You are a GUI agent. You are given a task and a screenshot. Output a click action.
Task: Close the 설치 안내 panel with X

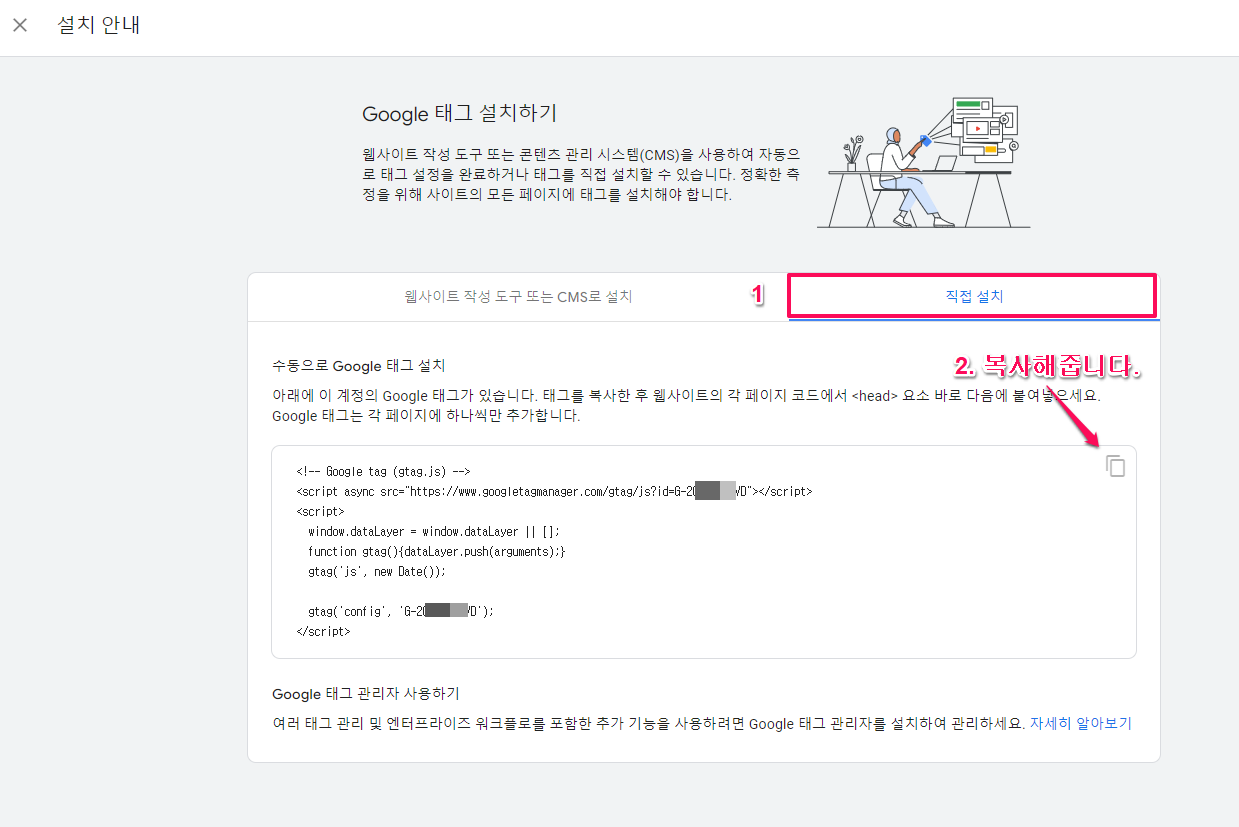click(20, 25)
